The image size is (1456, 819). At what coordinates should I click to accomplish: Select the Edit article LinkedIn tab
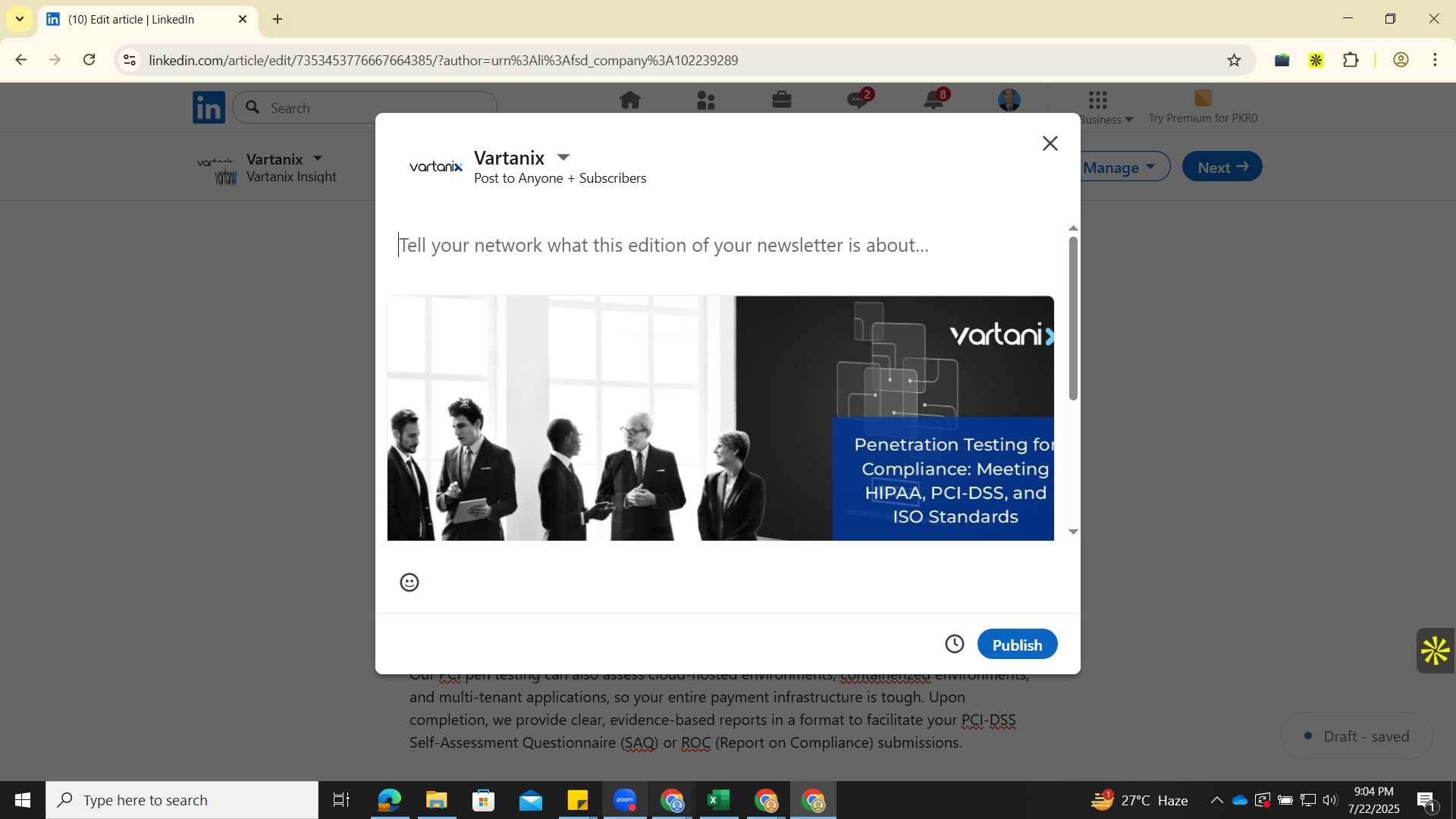click(148, 19)
